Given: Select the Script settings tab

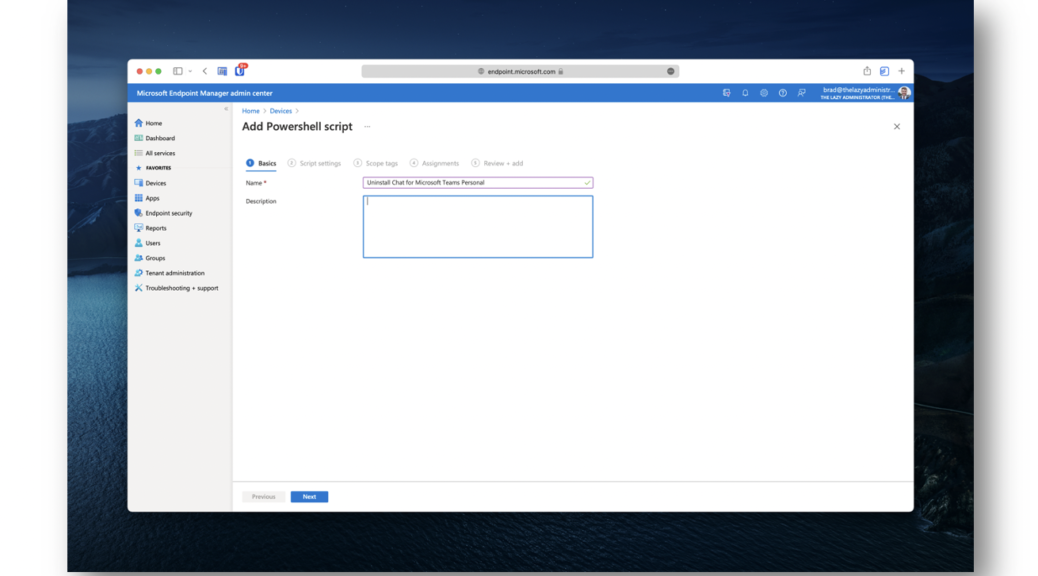Looking at the screenshot, I should (x=314, y=164).
